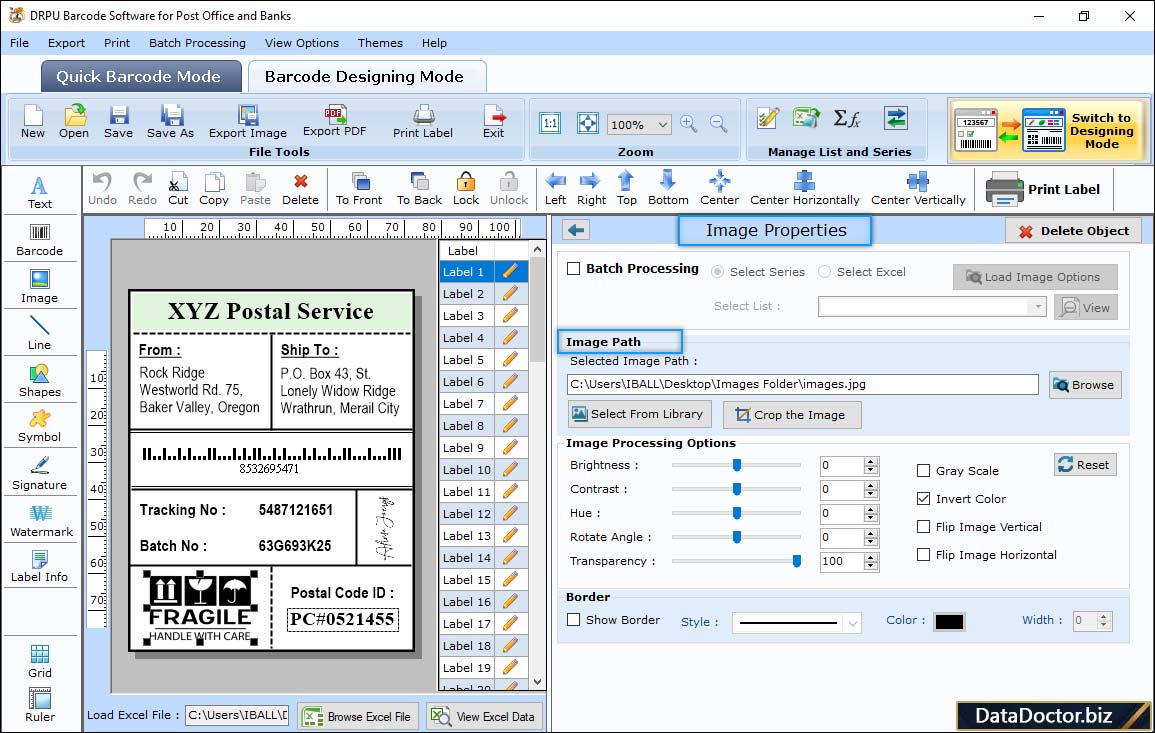Screen dimensions: 1155x733
Task: Enable the Batch Processing checkbox
Action: [574, 269]
